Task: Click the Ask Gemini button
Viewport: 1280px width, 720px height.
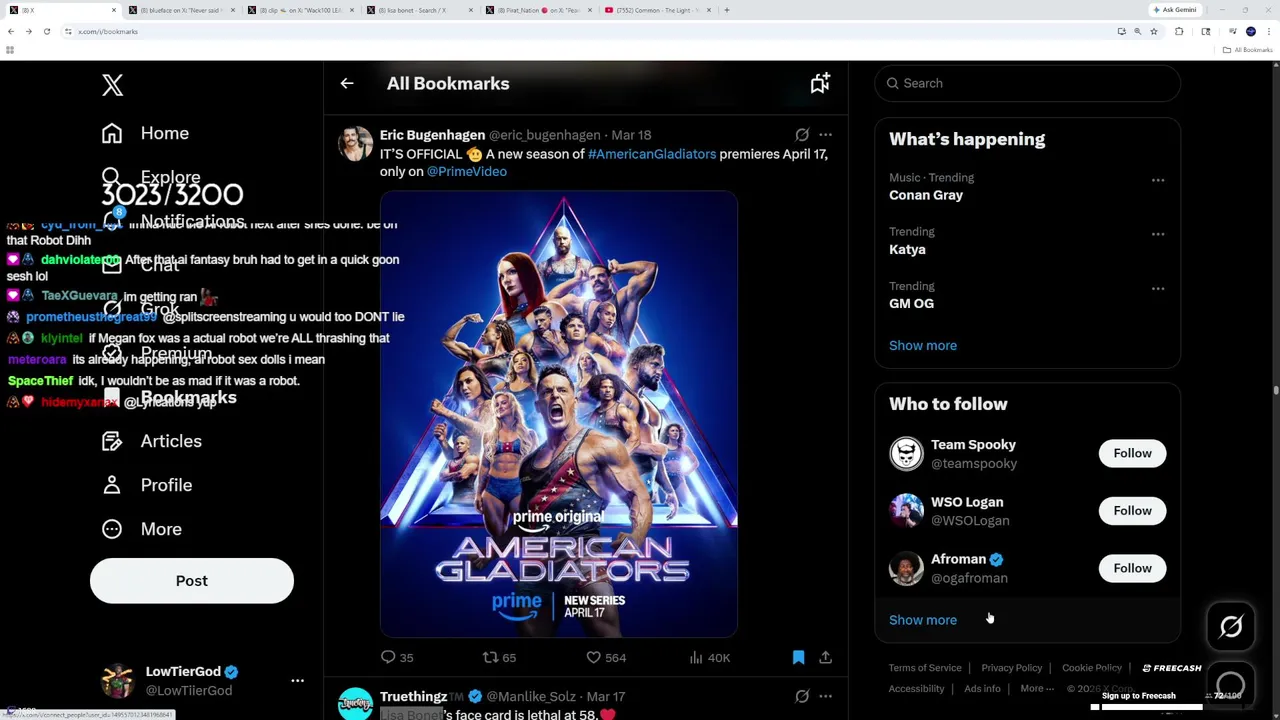Action: tap(1174, 10)
